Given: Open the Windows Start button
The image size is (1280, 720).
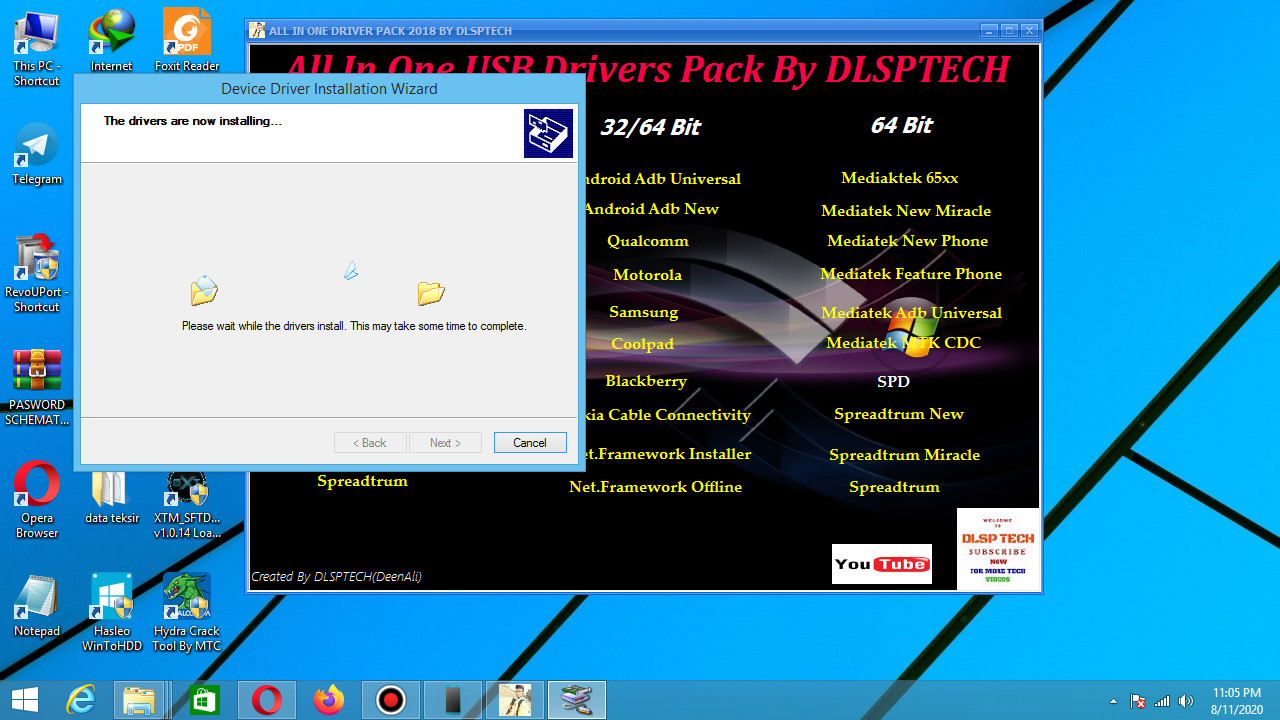Looking at the screenshot, I should pyautogui.click(x=25, y=700).
